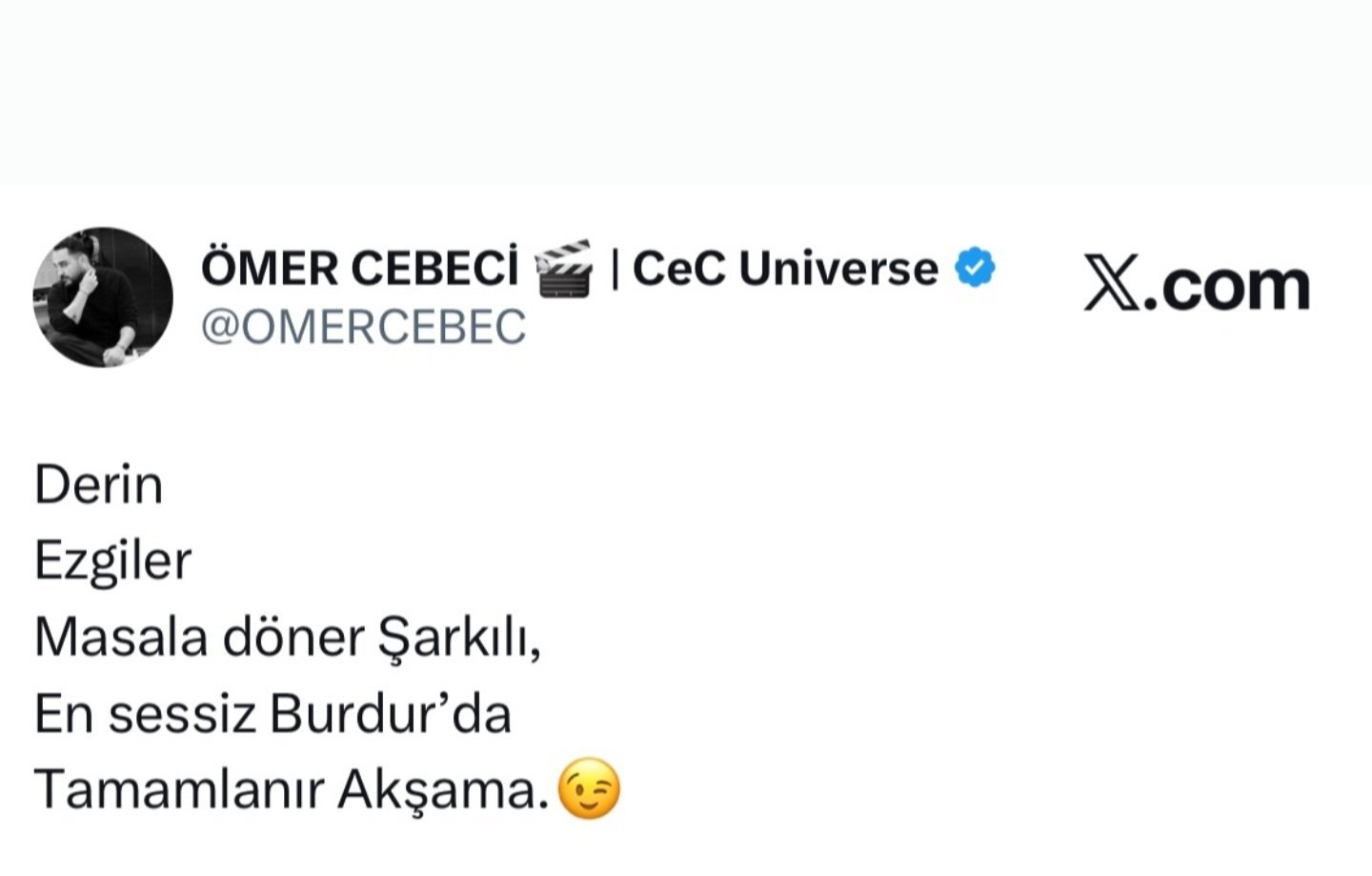Screen dimensions: 1372x876
Task: Click the word "Akşama." in tweet
Action: click(x=444, y=790)
